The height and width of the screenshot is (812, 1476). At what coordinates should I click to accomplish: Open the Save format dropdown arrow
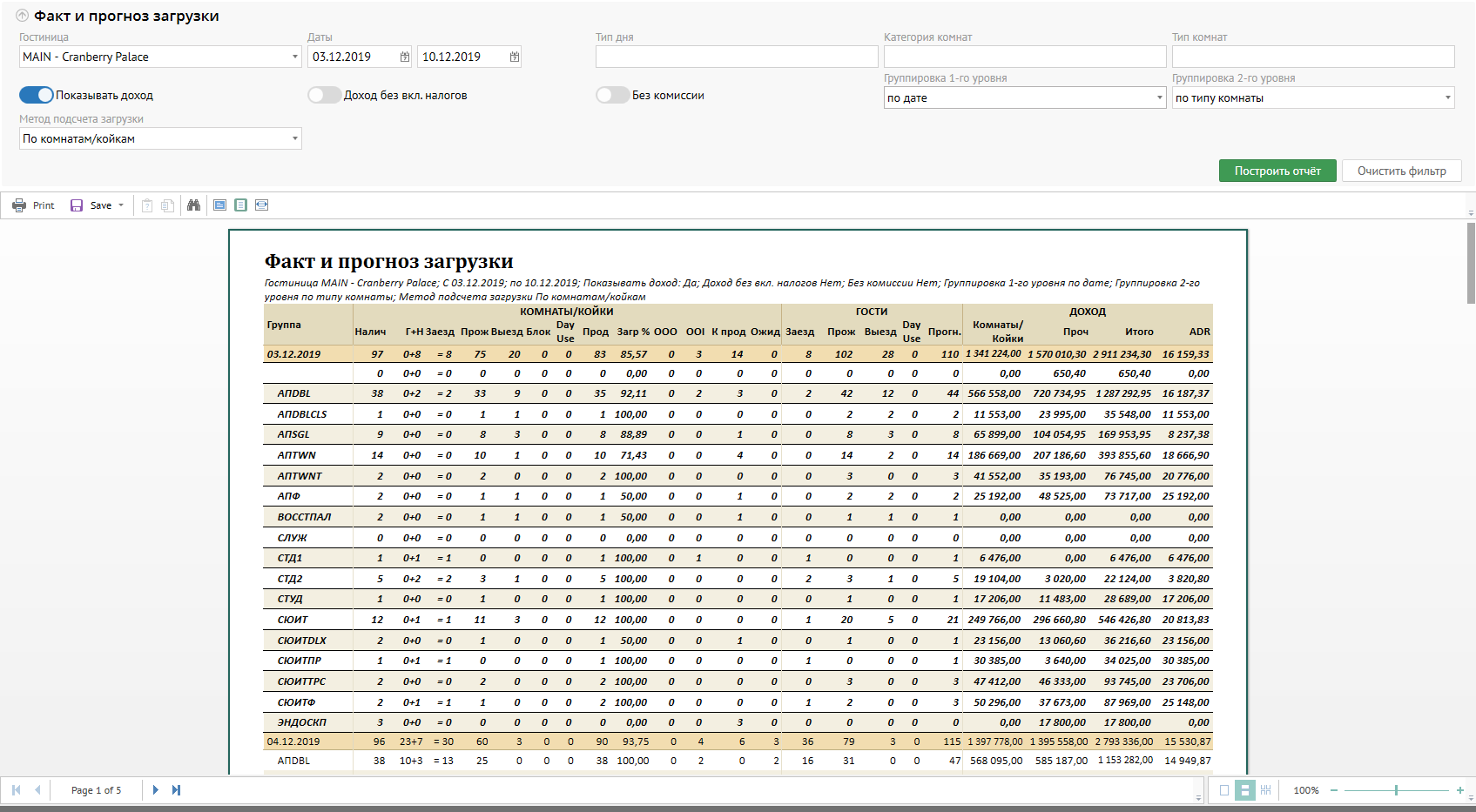121,205
